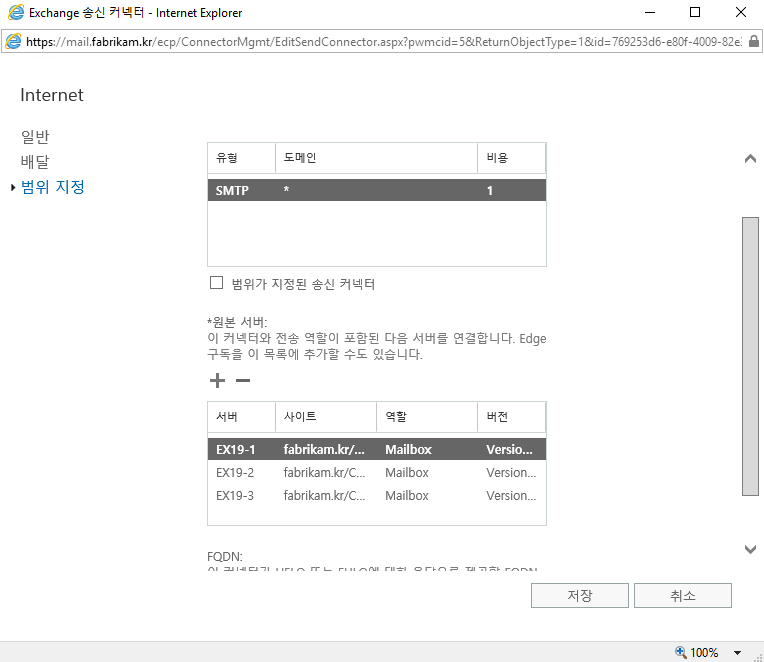
Task: Minimize the Internet Explorer window
Action: 650,12
